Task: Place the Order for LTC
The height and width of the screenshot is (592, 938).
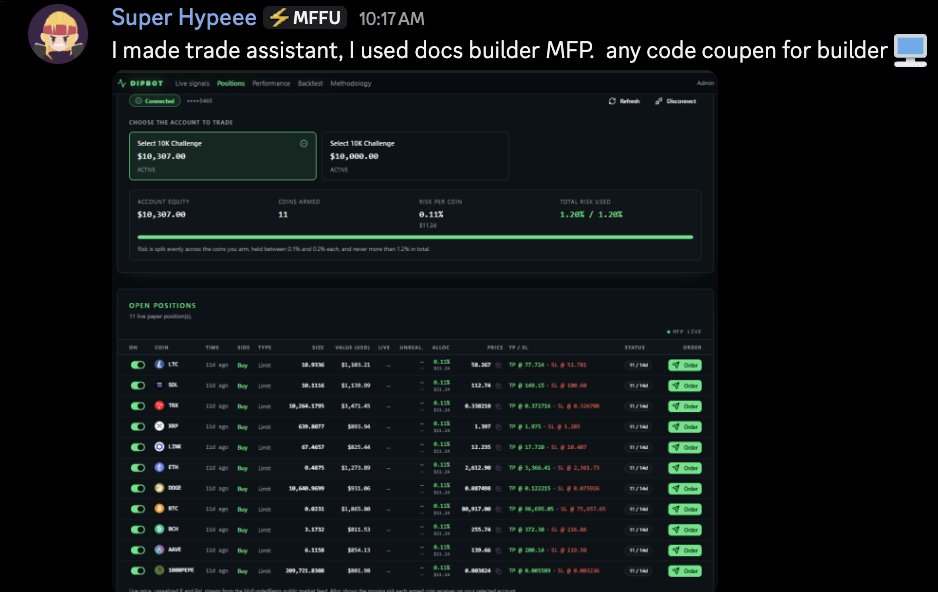Action: pos(685,365)
